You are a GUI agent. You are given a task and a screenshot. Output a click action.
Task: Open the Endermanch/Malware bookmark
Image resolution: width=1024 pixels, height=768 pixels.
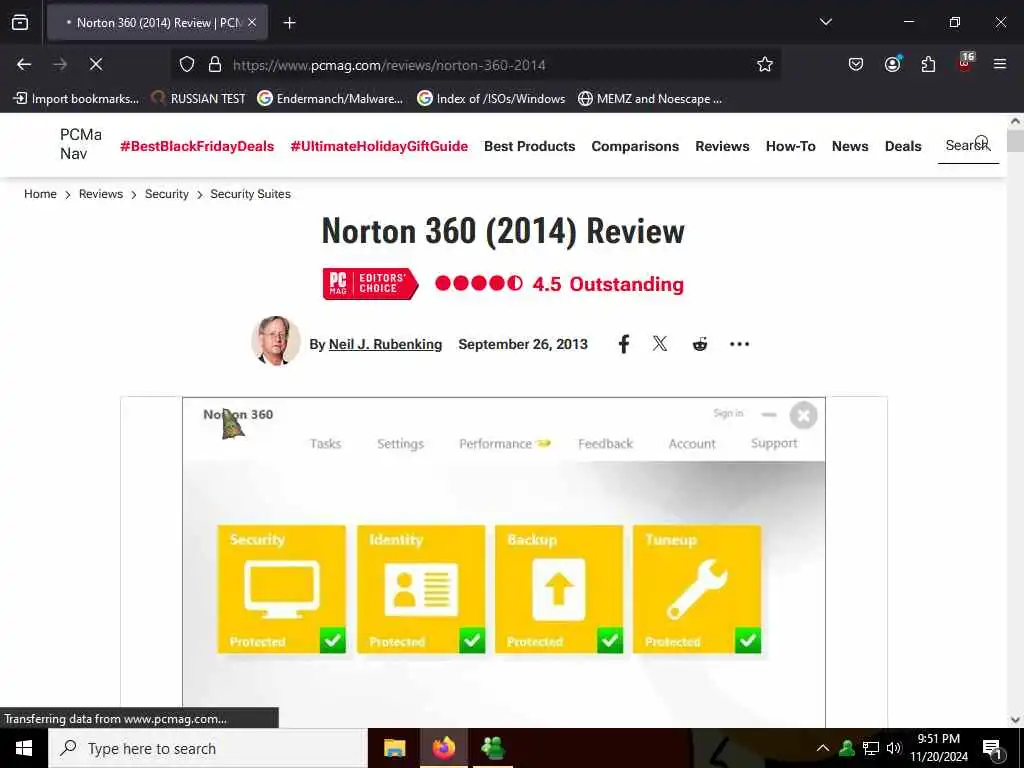tap(330, 99)
